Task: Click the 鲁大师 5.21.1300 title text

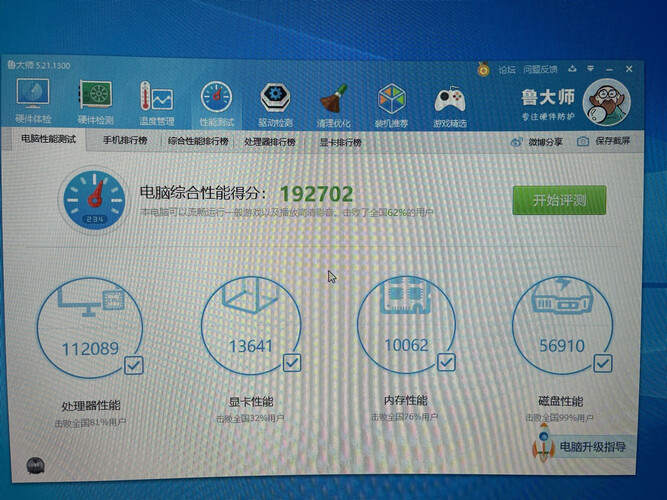Action: (x=38, y=65)
